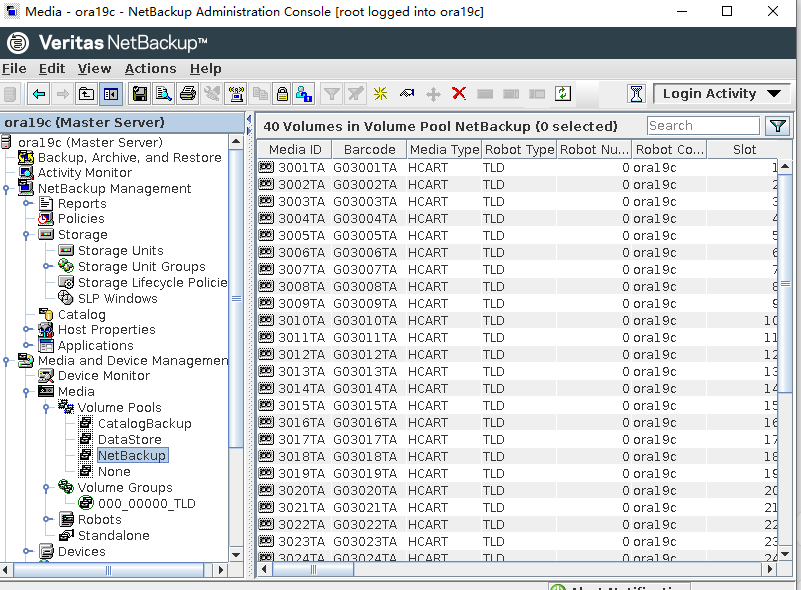Sort by the Slot column header
Viewport: 801px width, 590px height.
[x=744, y=150]
